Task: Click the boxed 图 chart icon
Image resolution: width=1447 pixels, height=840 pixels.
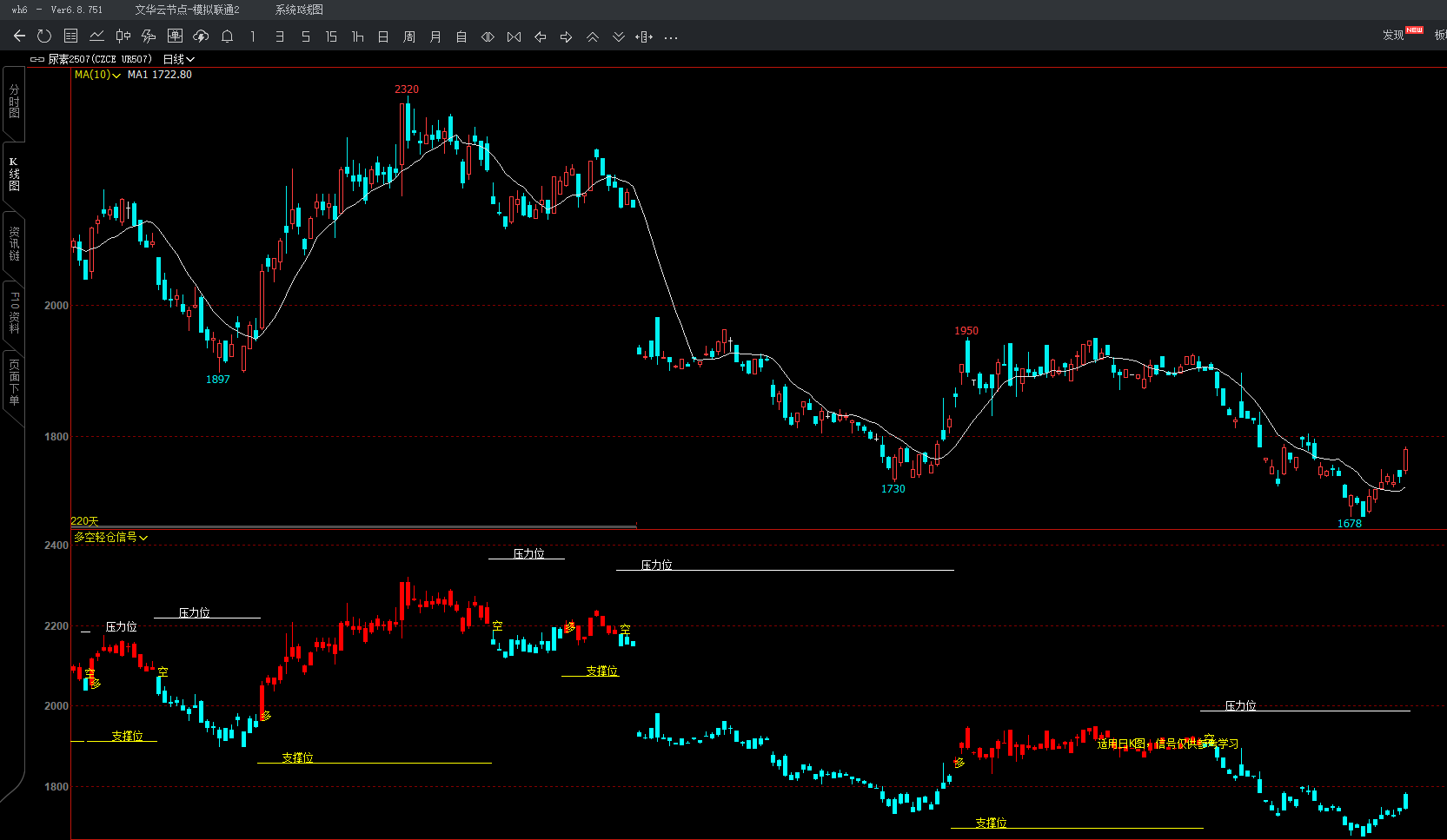Action: pyautogui.click(x=175, y=36)
